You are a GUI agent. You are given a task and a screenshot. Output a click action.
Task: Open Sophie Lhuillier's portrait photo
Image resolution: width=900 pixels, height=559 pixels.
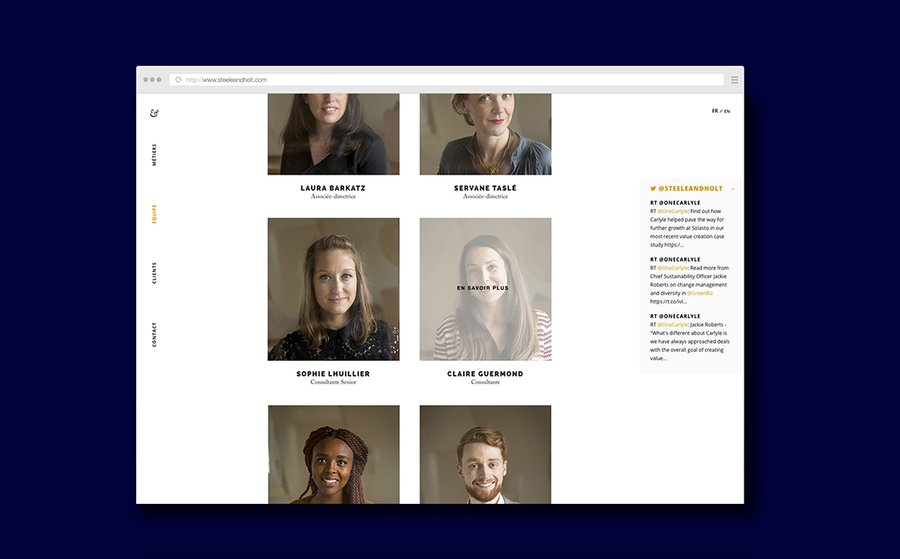(x=333, y=289)
